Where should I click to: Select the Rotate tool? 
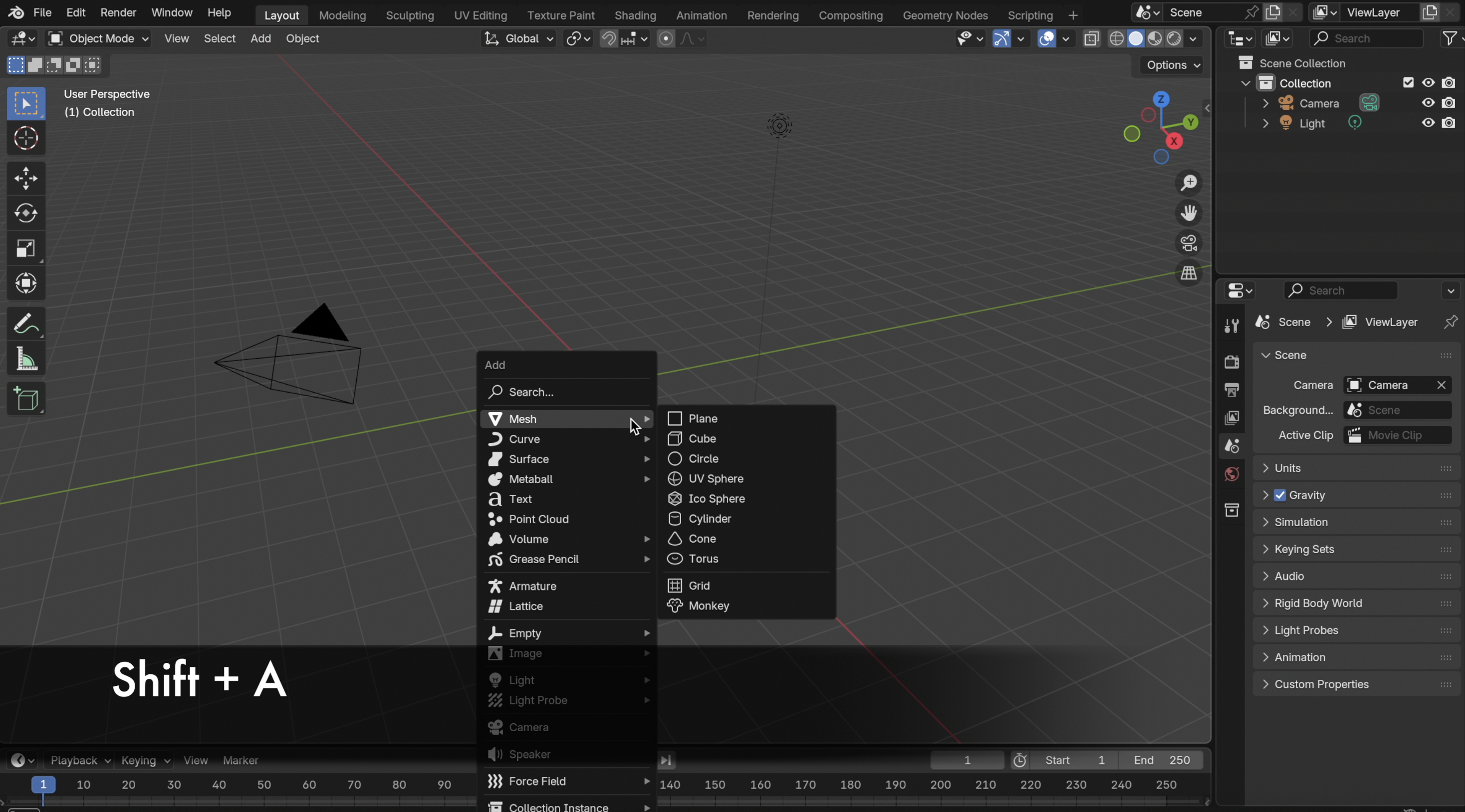point(25,214)
